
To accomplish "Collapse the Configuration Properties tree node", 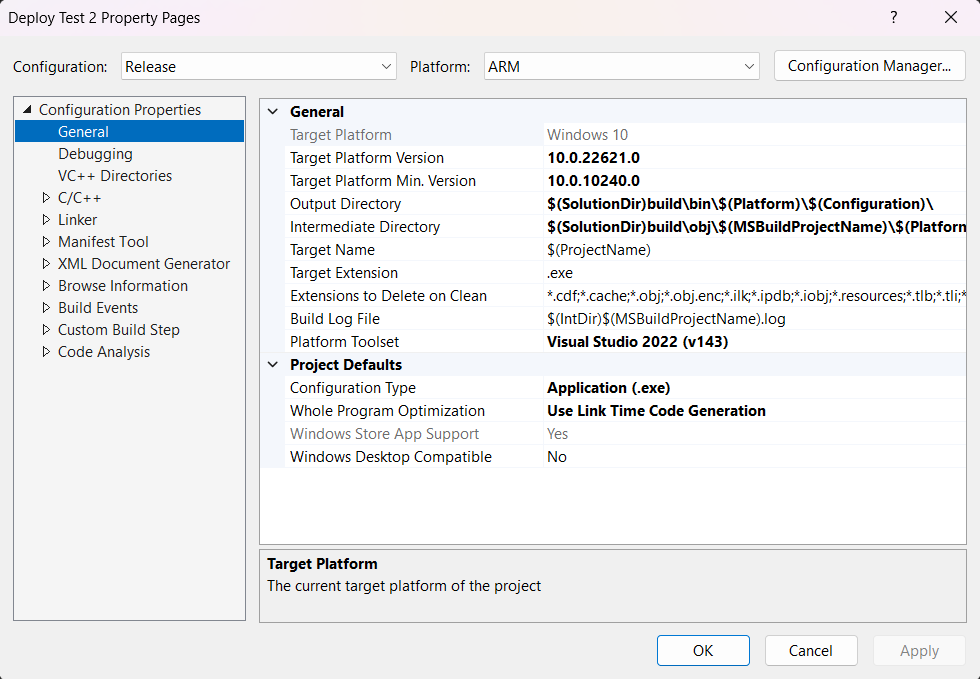I will 27,110.
